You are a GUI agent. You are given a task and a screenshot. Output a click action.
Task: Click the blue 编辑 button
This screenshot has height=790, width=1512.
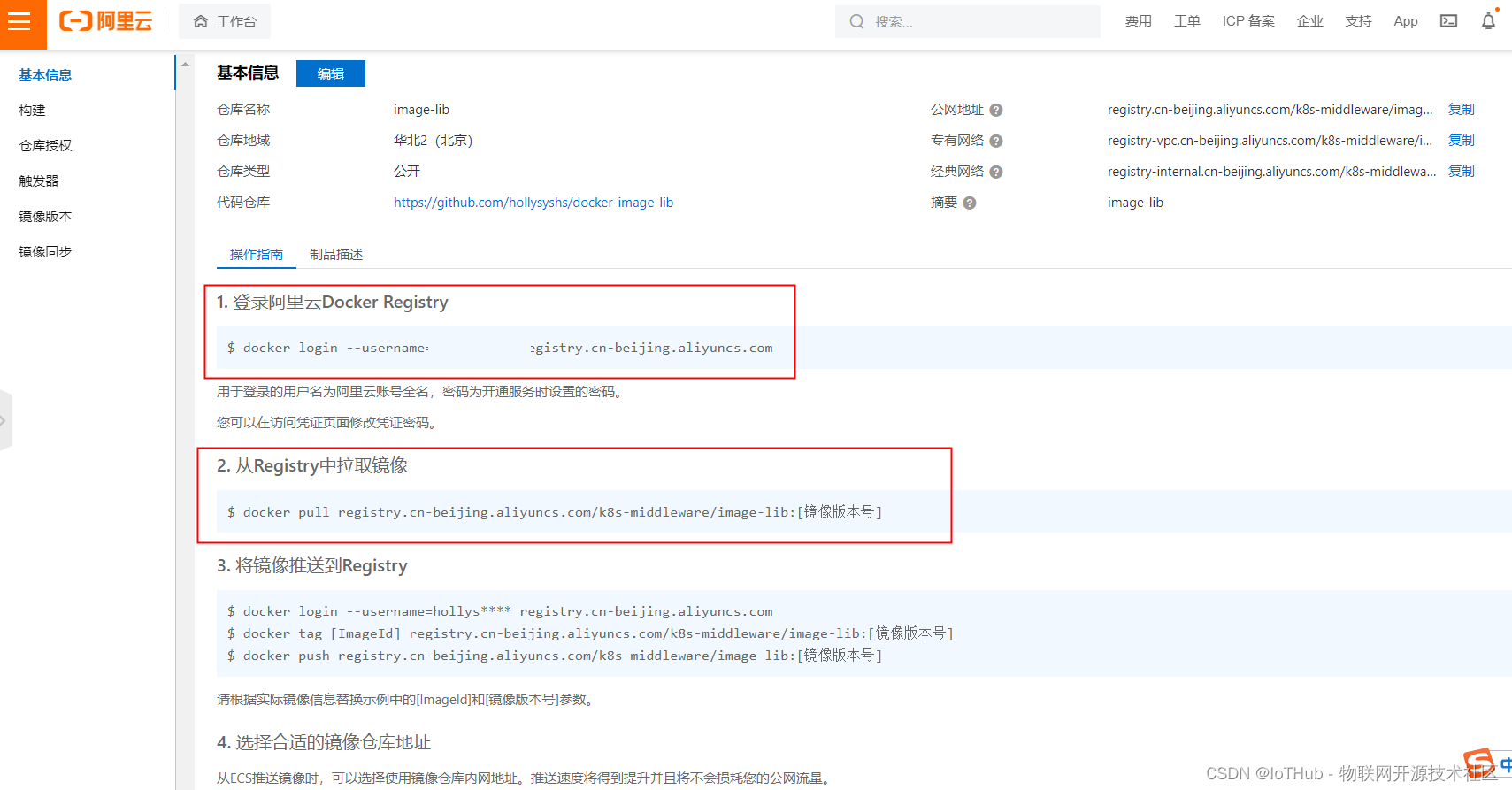coord(331,73)
